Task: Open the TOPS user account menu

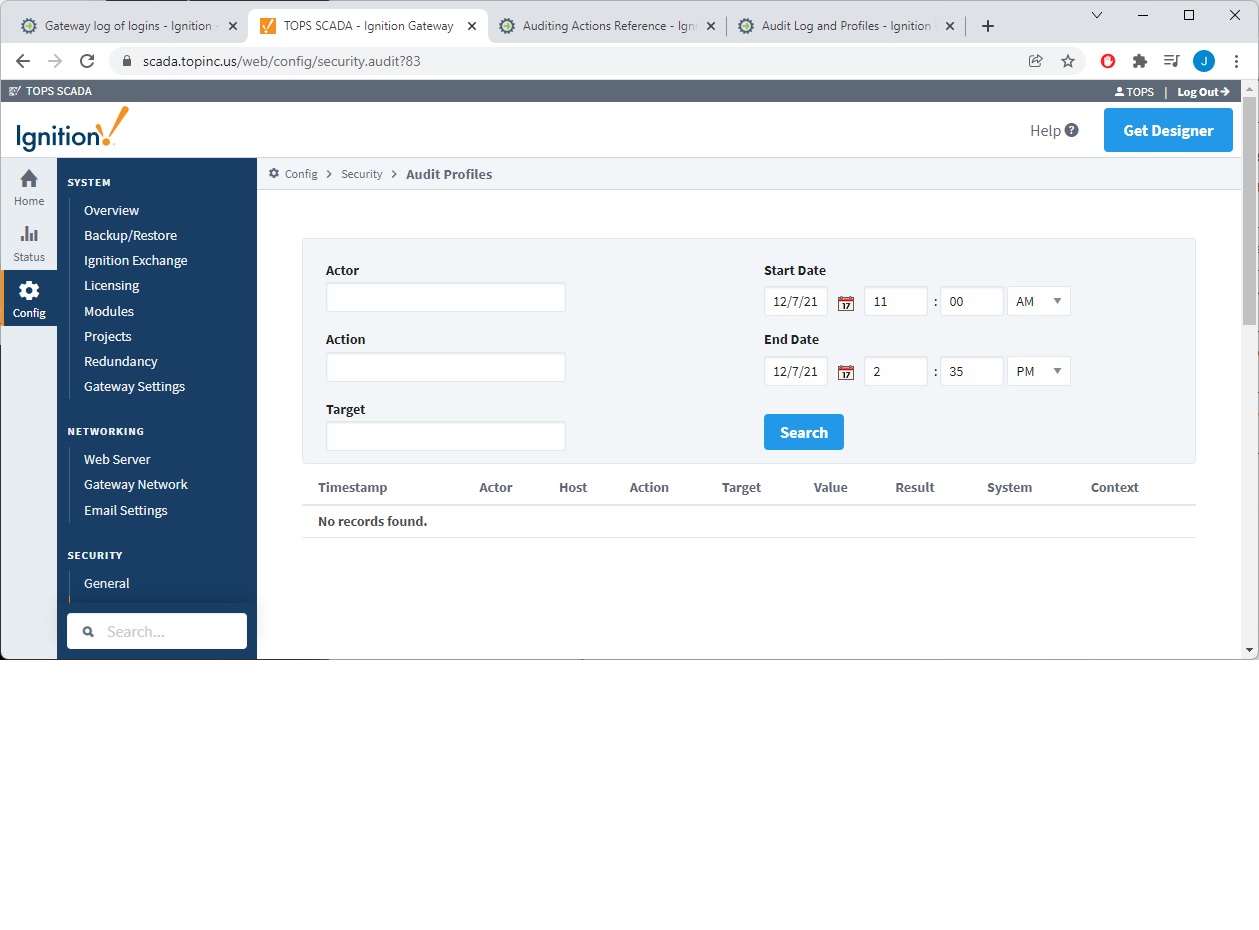Action: click(x=1133, y=91)
